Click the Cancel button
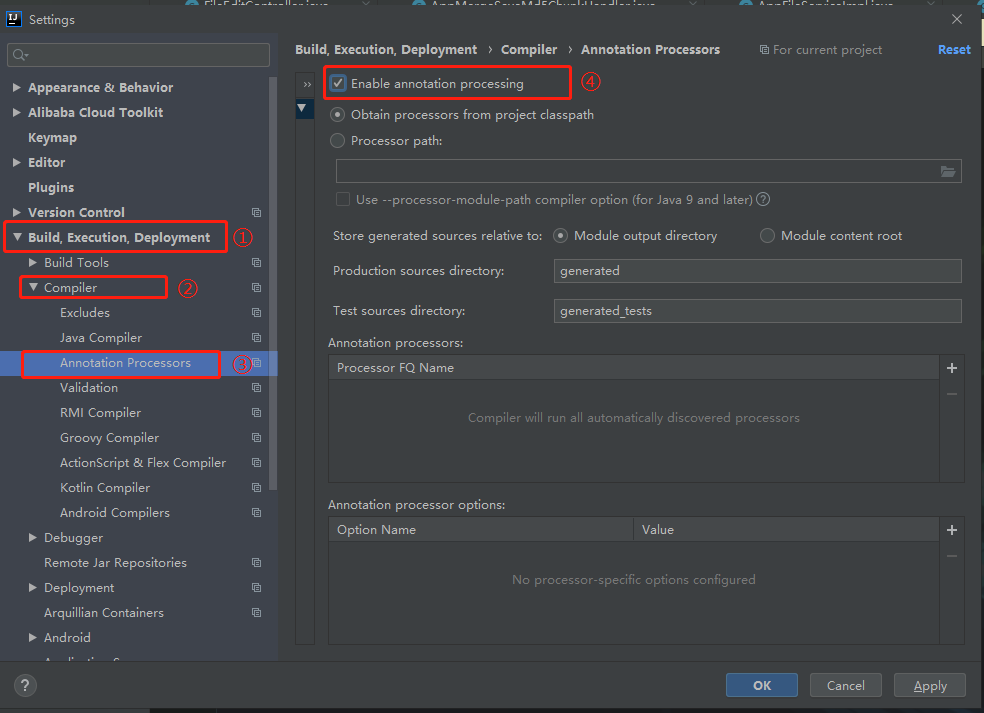984x713 pixels. coord(845,685)
